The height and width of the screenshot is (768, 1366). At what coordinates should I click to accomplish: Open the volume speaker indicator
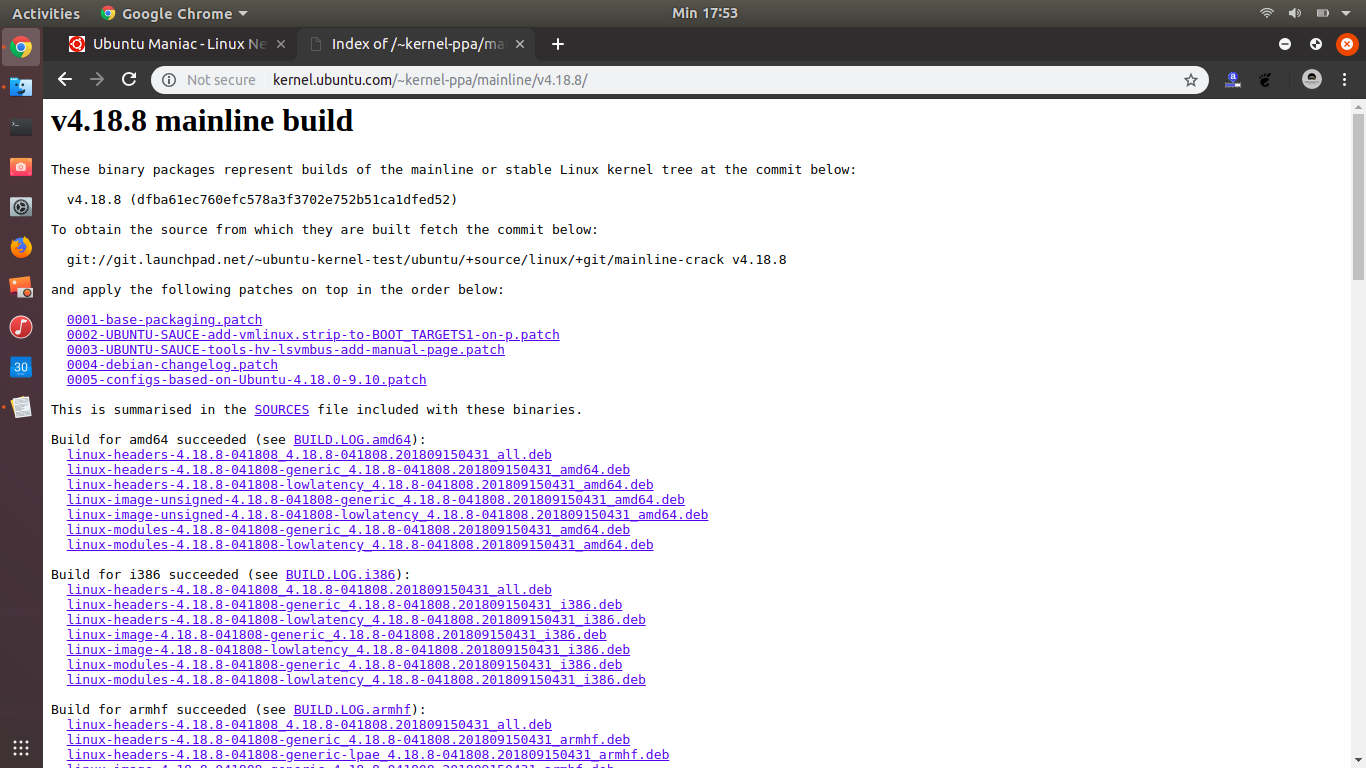pyautogui.click(x=1295, y=13)
